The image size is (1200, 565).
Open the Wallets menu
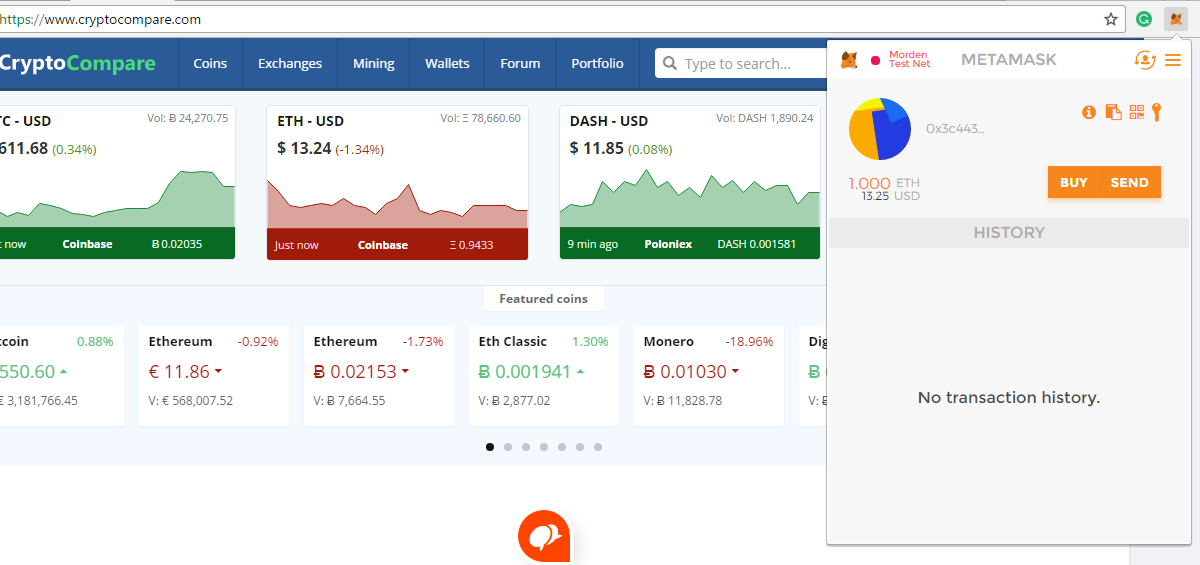click(x=447, y=63)
